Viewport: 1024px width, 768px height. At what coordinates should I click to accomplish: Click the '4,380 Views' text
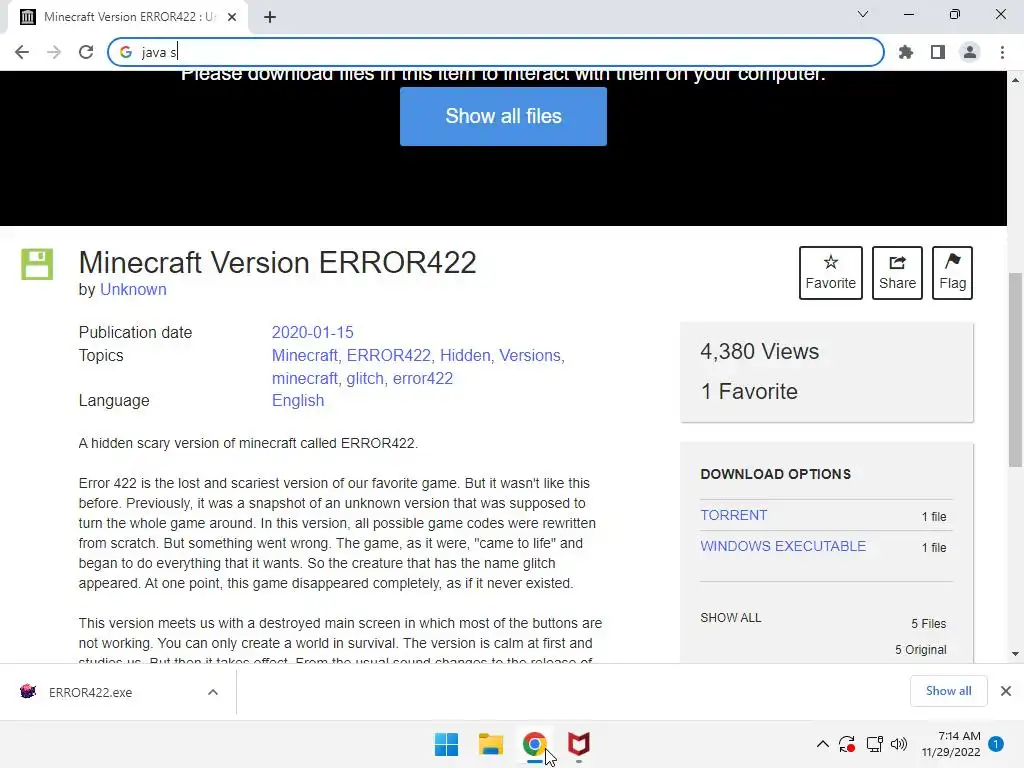(x=760, y=351)
